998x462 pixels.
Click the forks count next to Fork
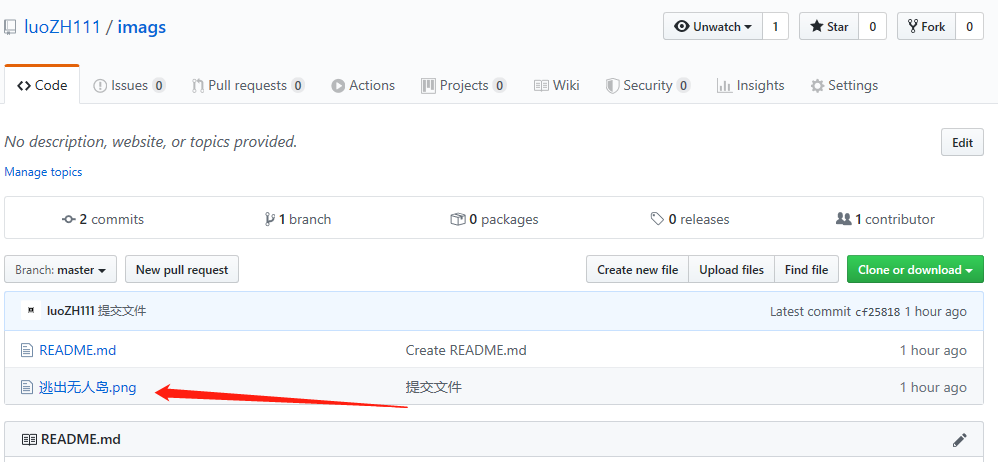pos(969,27)
